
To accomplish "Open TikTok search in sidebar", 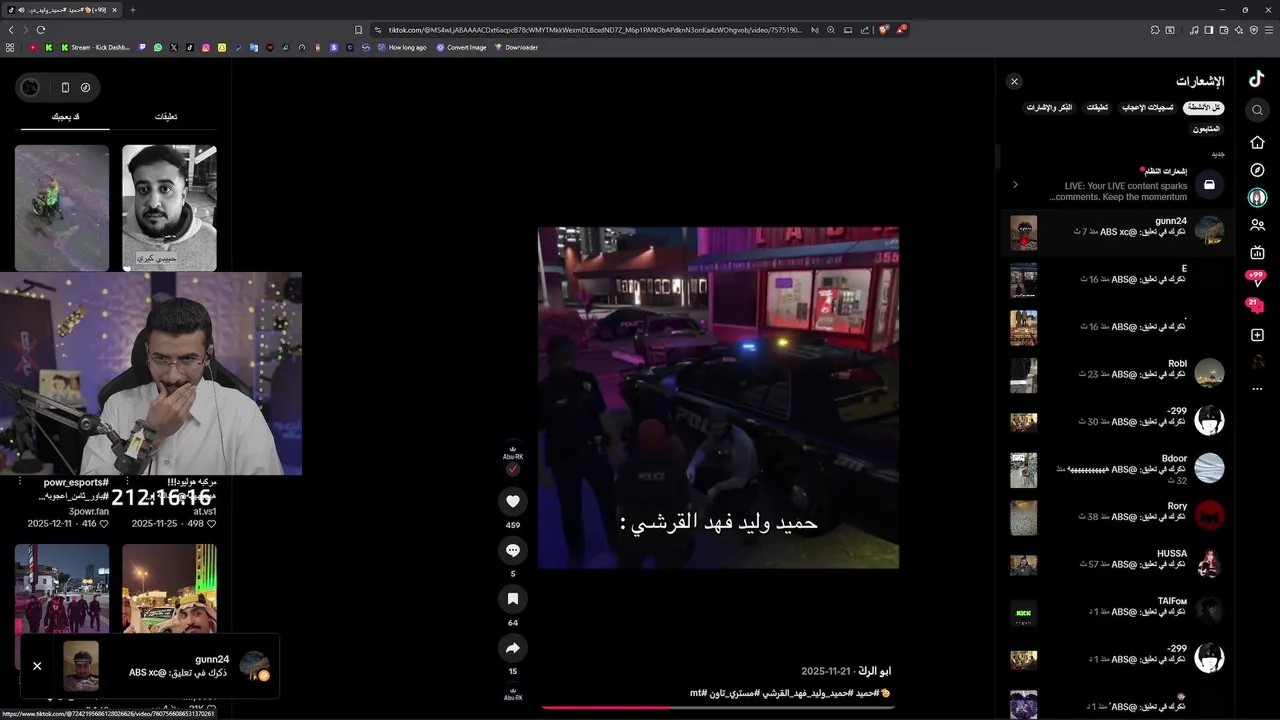I will click(1258, 110).
